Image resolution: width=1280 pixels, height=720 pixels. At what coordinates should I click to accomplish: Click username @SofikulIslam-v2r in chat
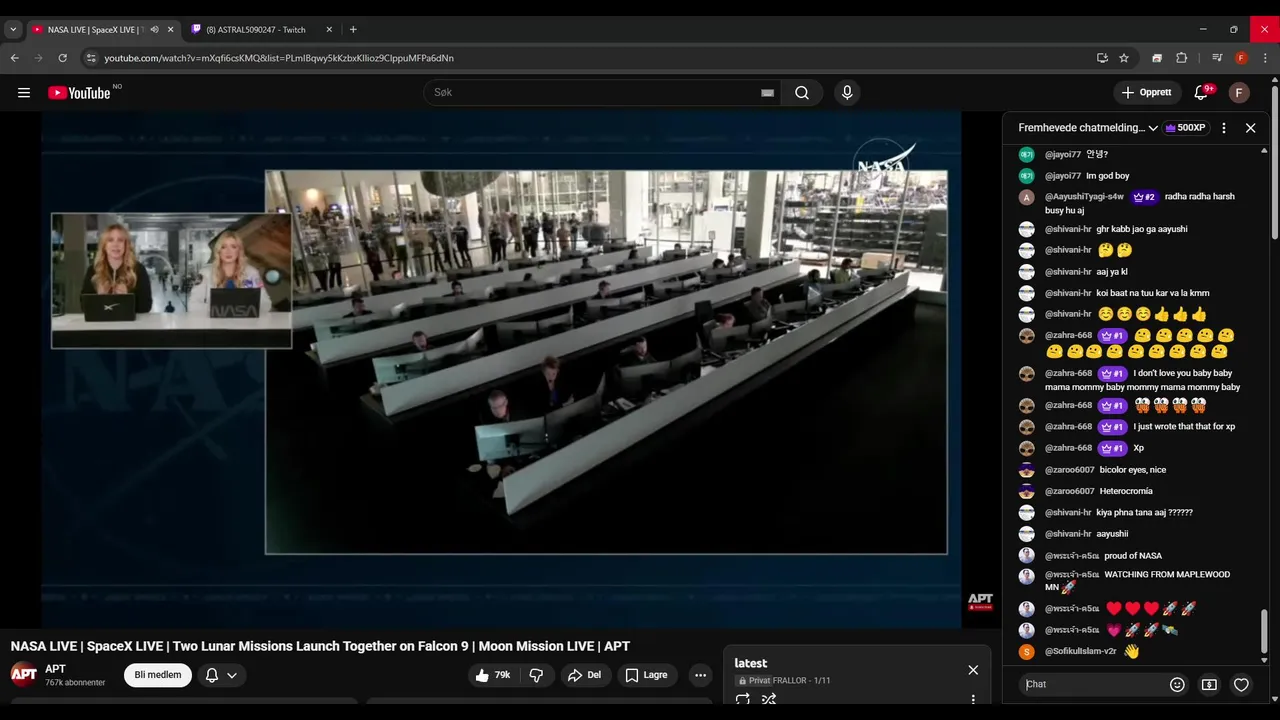click(x=1080, y=651)
